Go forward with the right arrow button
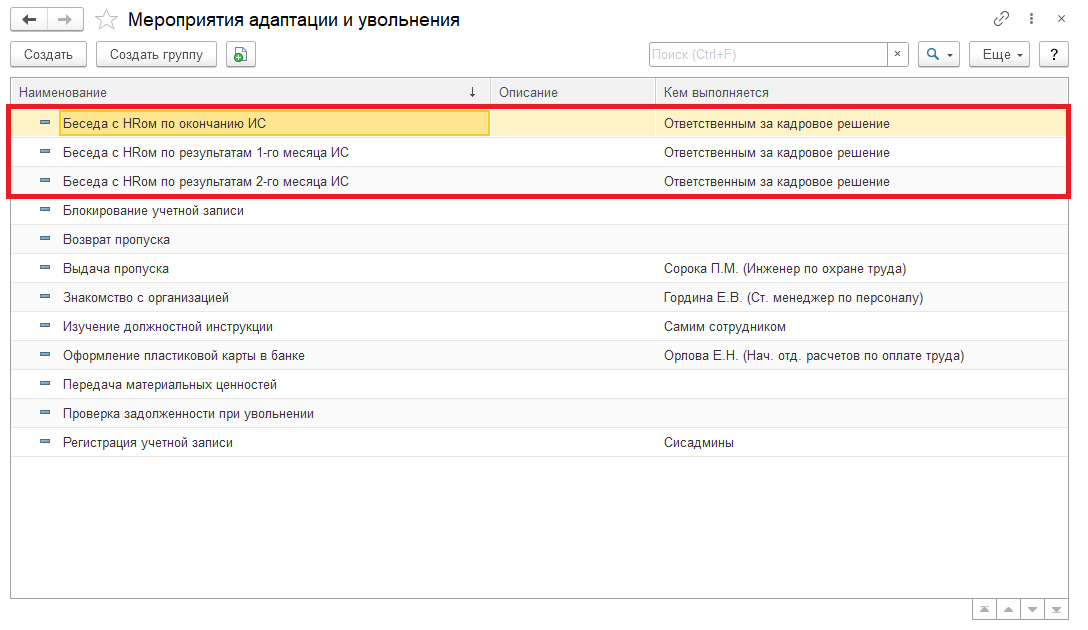 click(x=65, y=20)
